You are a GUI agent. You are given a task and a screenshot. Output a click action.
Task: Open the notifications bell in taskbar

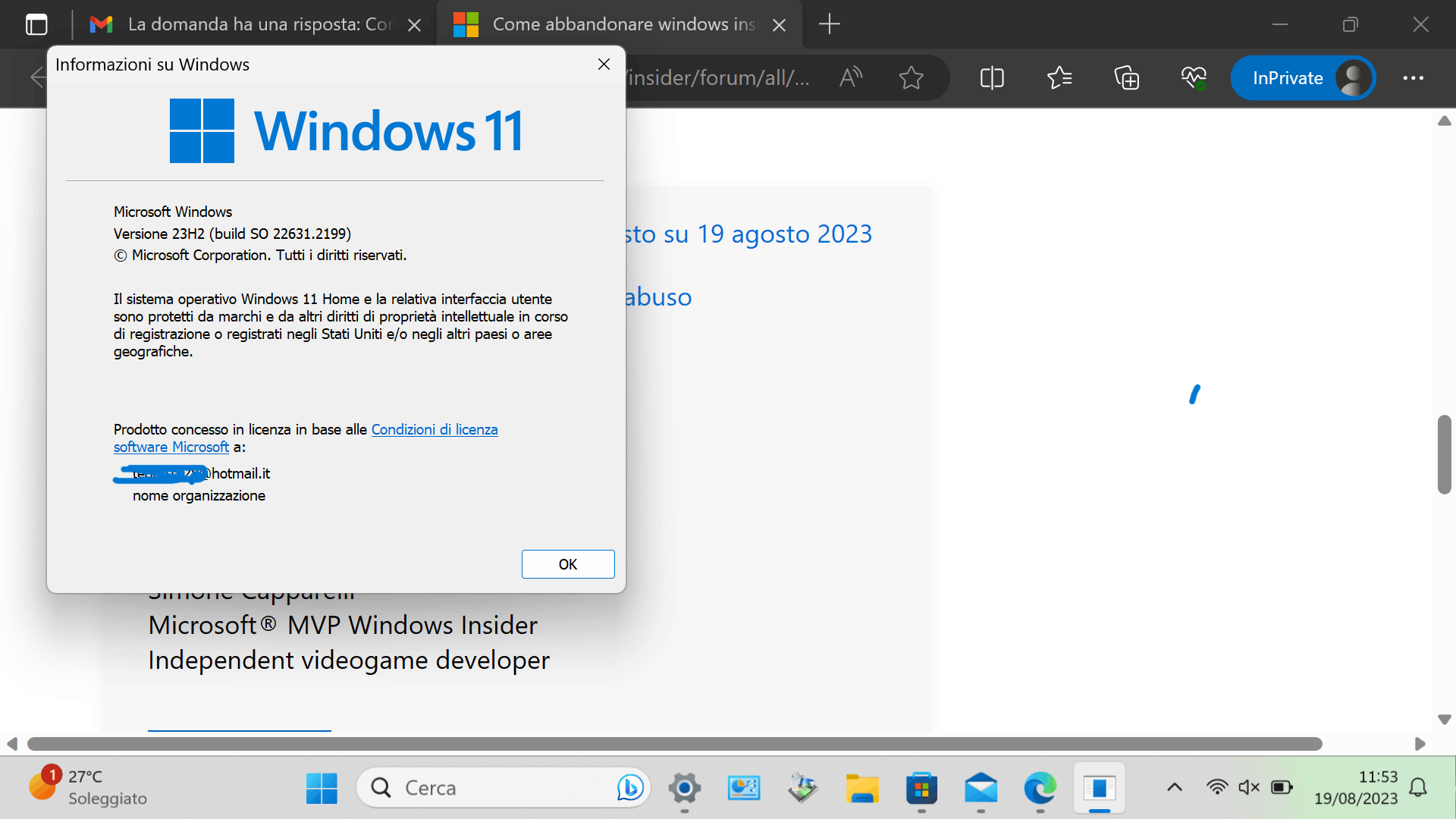1418,787
